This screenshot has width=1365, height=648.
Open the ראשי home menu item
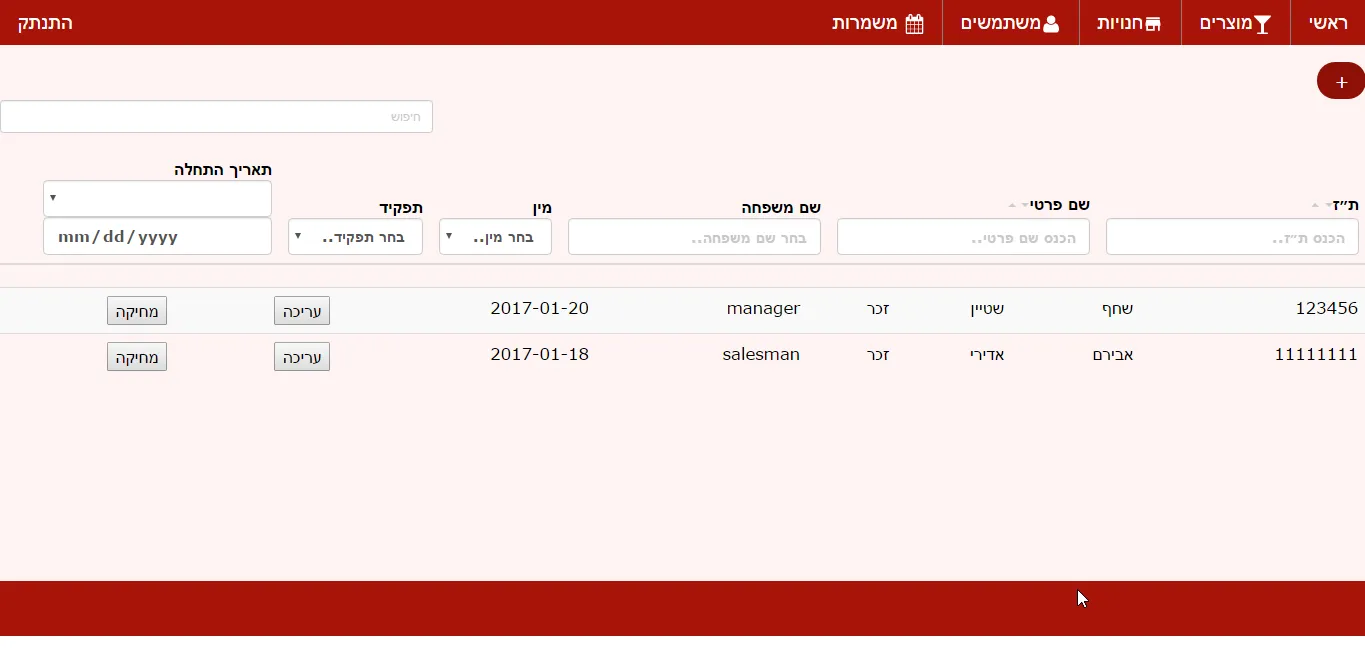click(x=1328, y=23)
